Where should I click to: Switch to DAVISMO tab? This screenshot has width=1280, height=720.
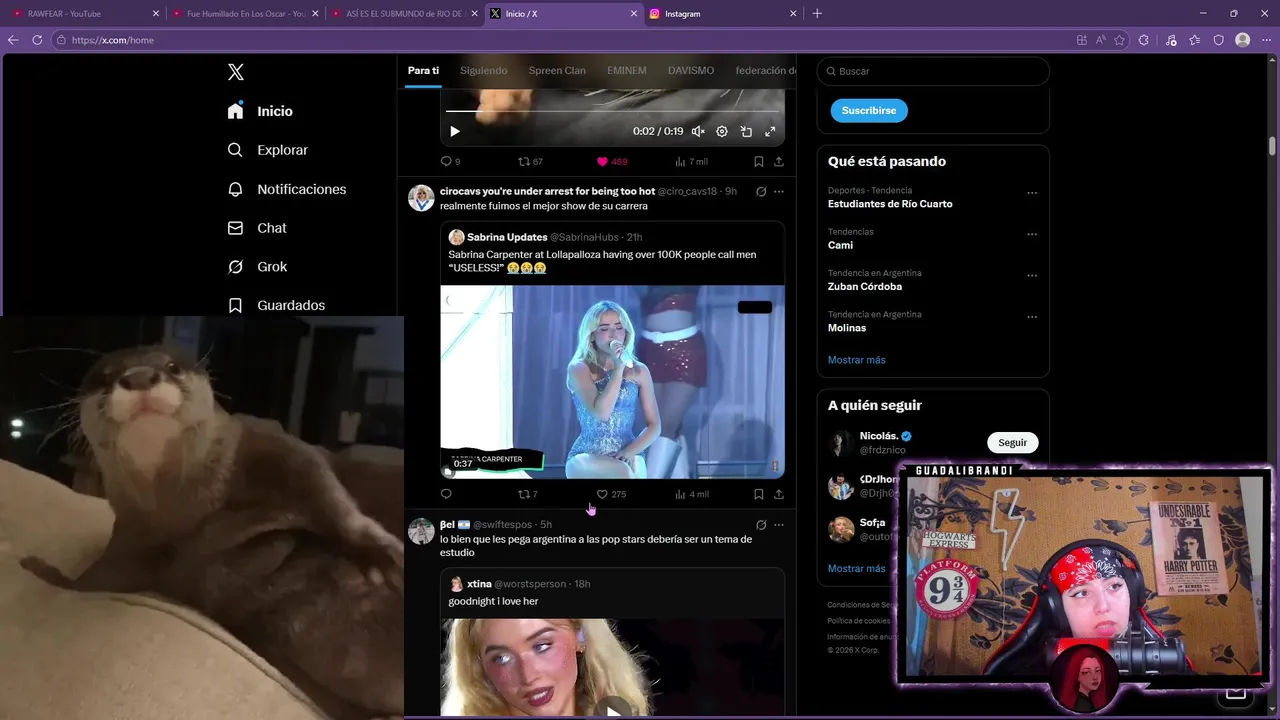(x=691, y=71)
